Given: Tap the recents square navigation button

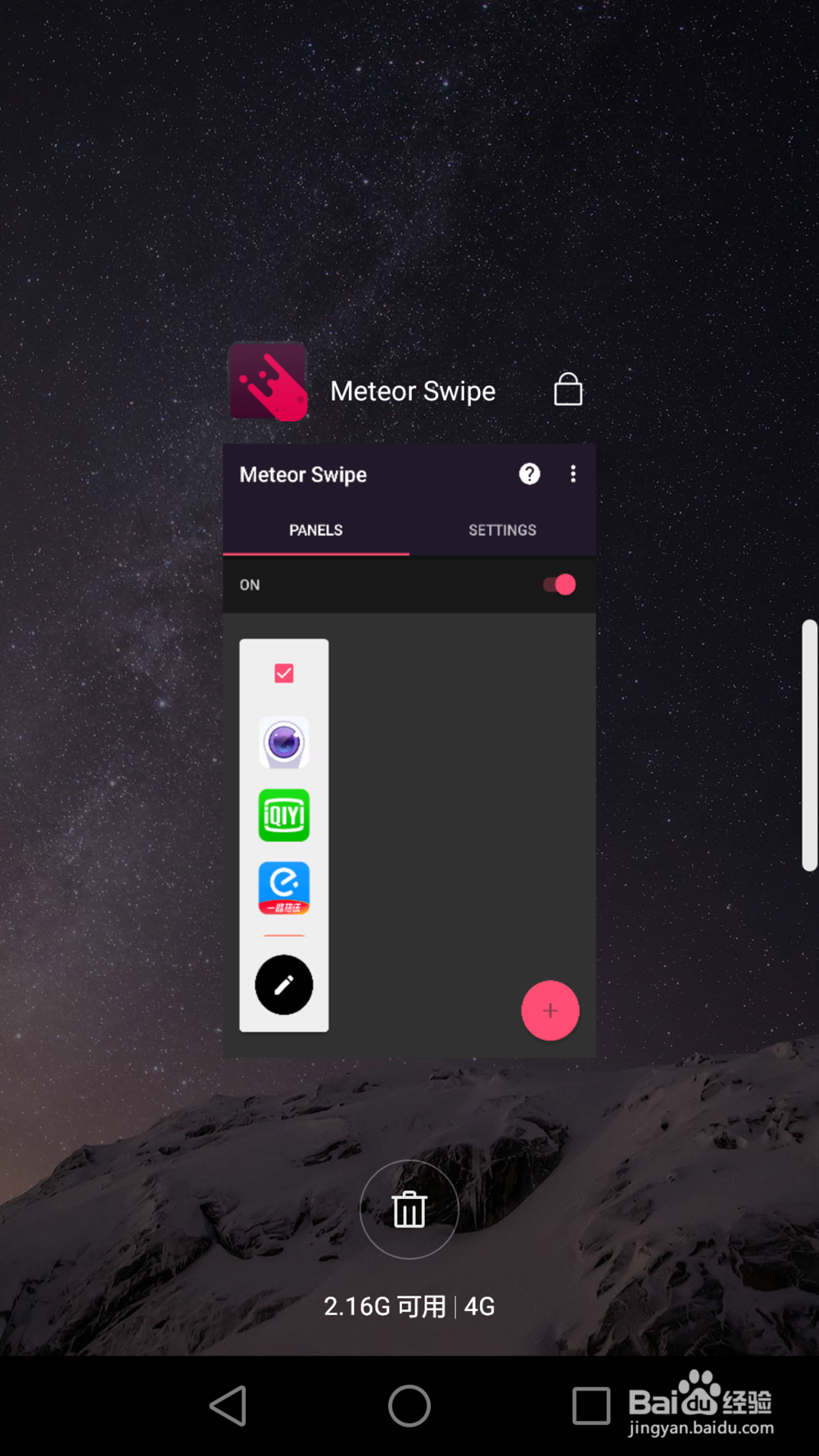Looking at the screenshot, I should pos(591,1406).
